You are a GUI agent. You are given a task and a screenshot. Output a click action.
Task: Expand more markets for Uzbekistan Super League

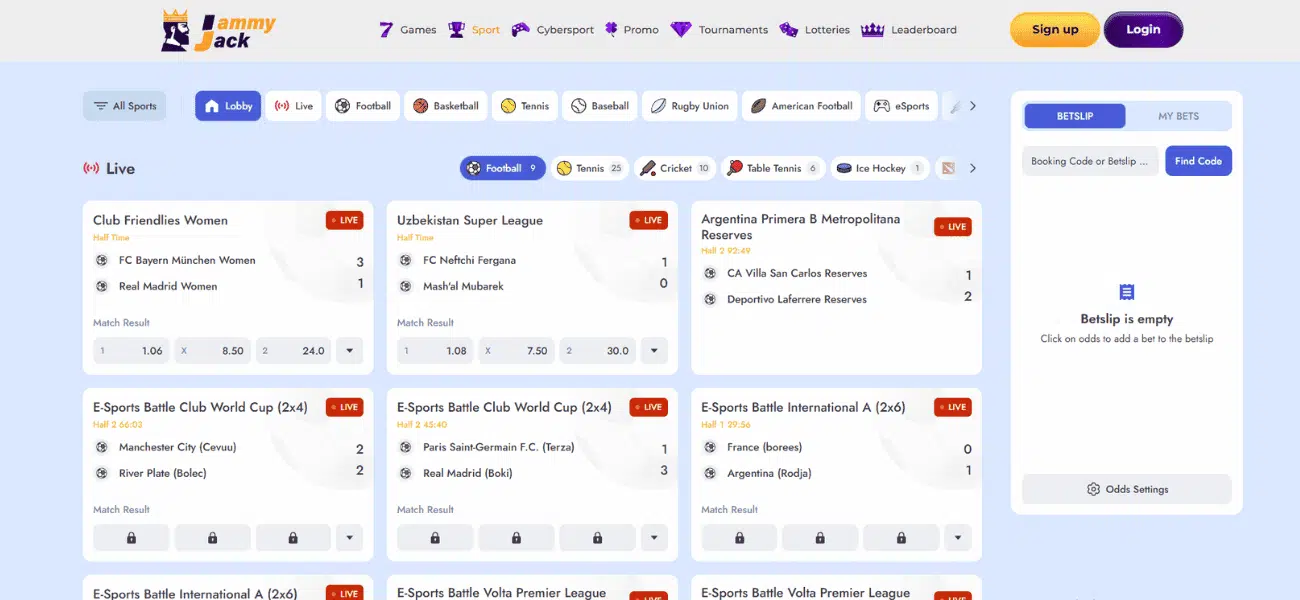click(x=653, y=351)
